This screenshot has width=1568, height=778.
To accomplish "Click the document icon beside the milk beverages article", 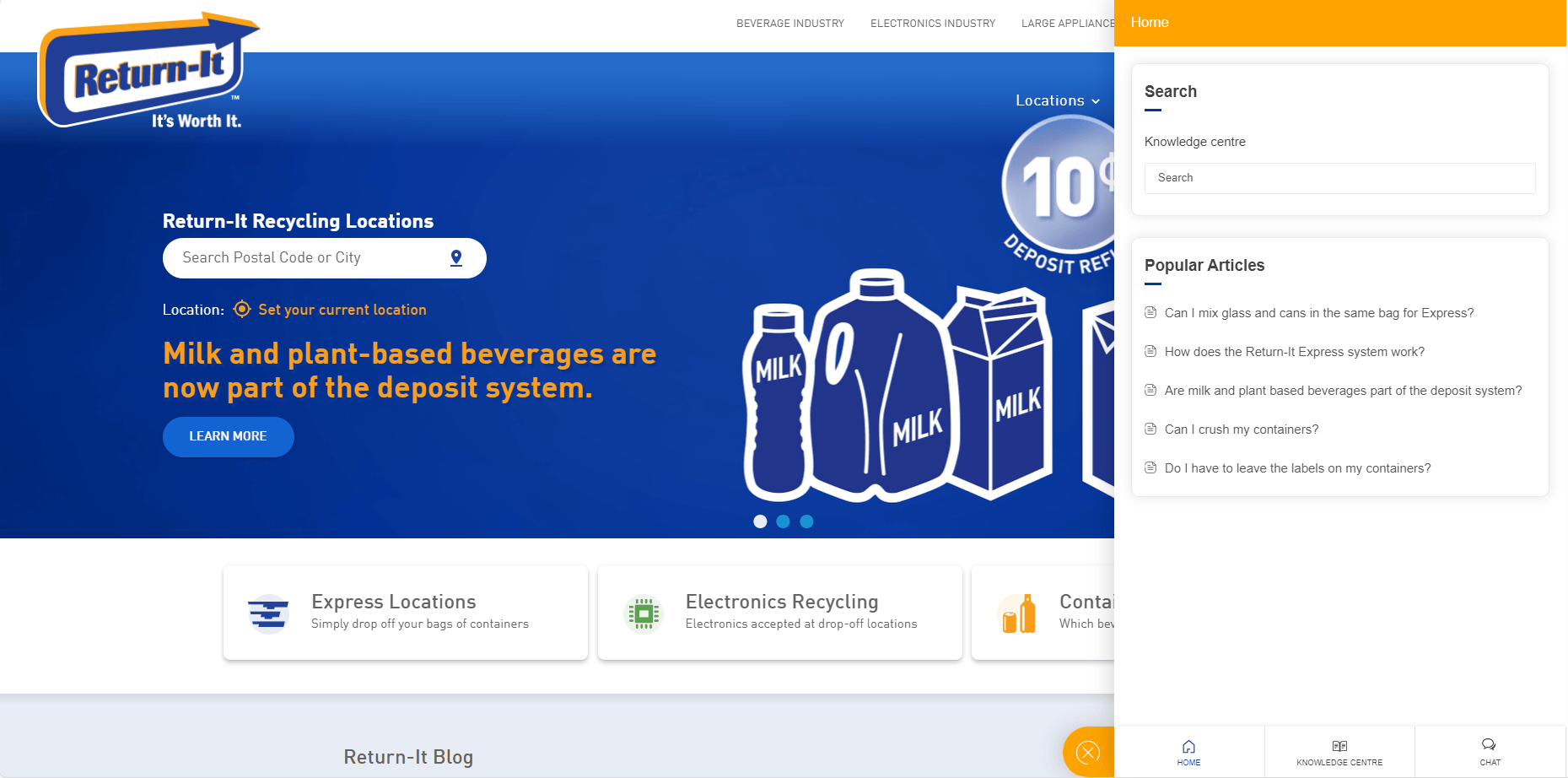I will pos(1150,390).
